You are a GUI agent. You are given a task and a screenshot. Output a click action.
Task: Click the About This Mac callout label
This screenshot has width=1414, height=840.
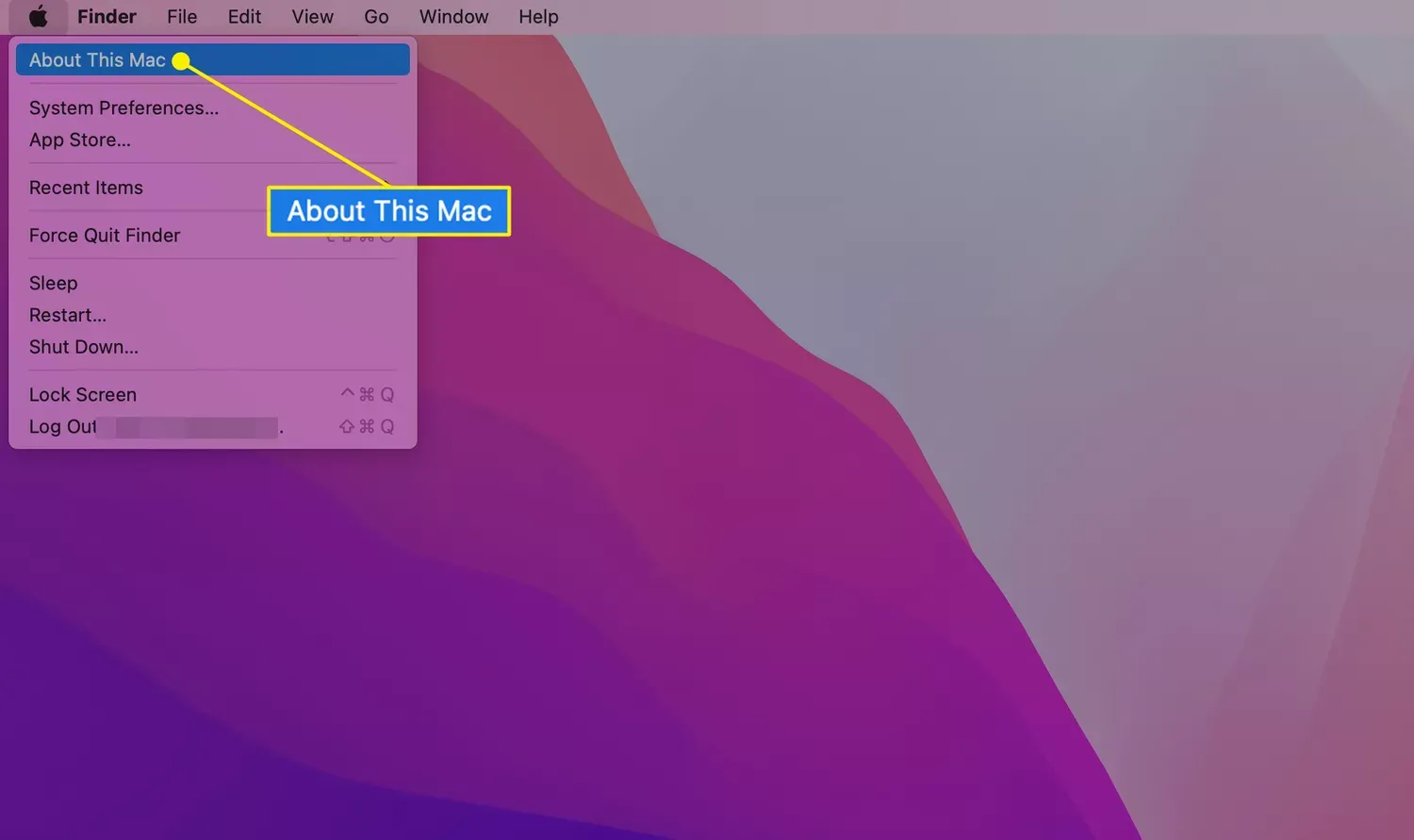pyautogui.click(x=388, y=210)
